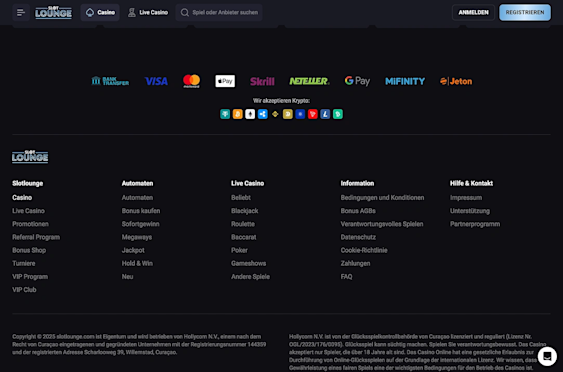The image size is (563, 372).
Task: Open the Promotionen footer link
Action: [31, 224]
